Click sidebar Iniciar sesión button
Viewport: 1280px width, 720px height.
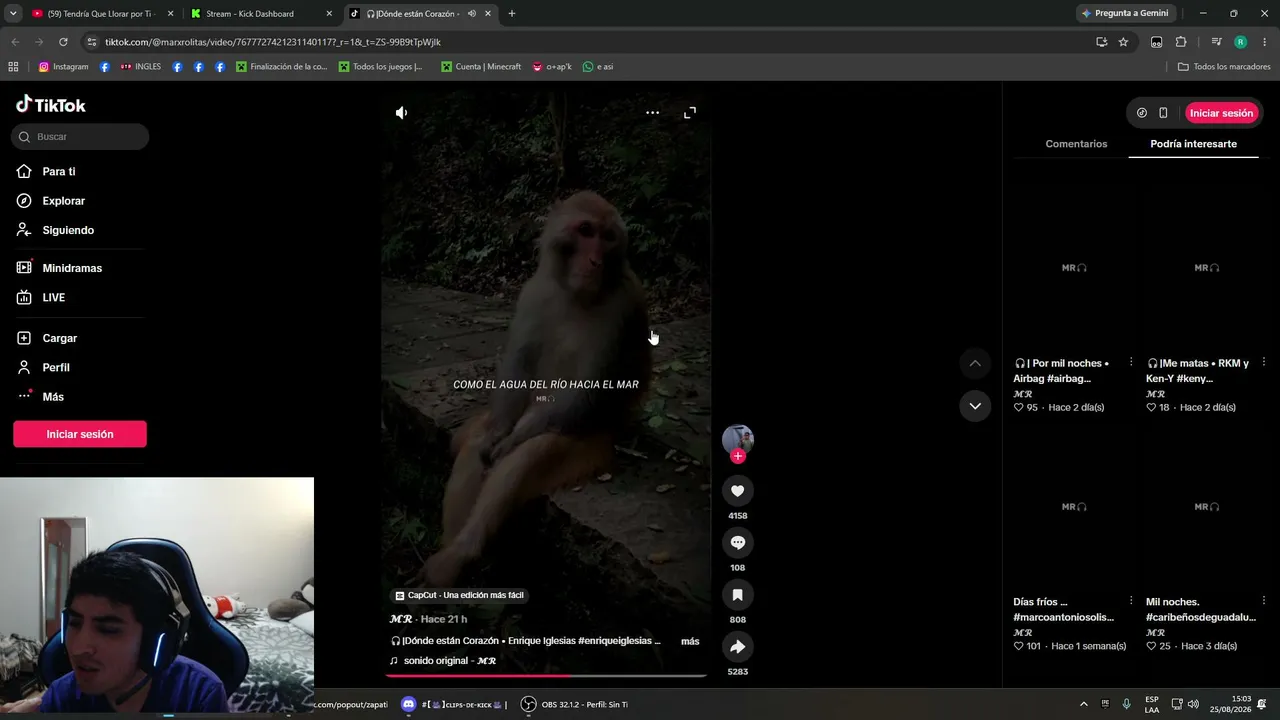click(x=80, y=434)
